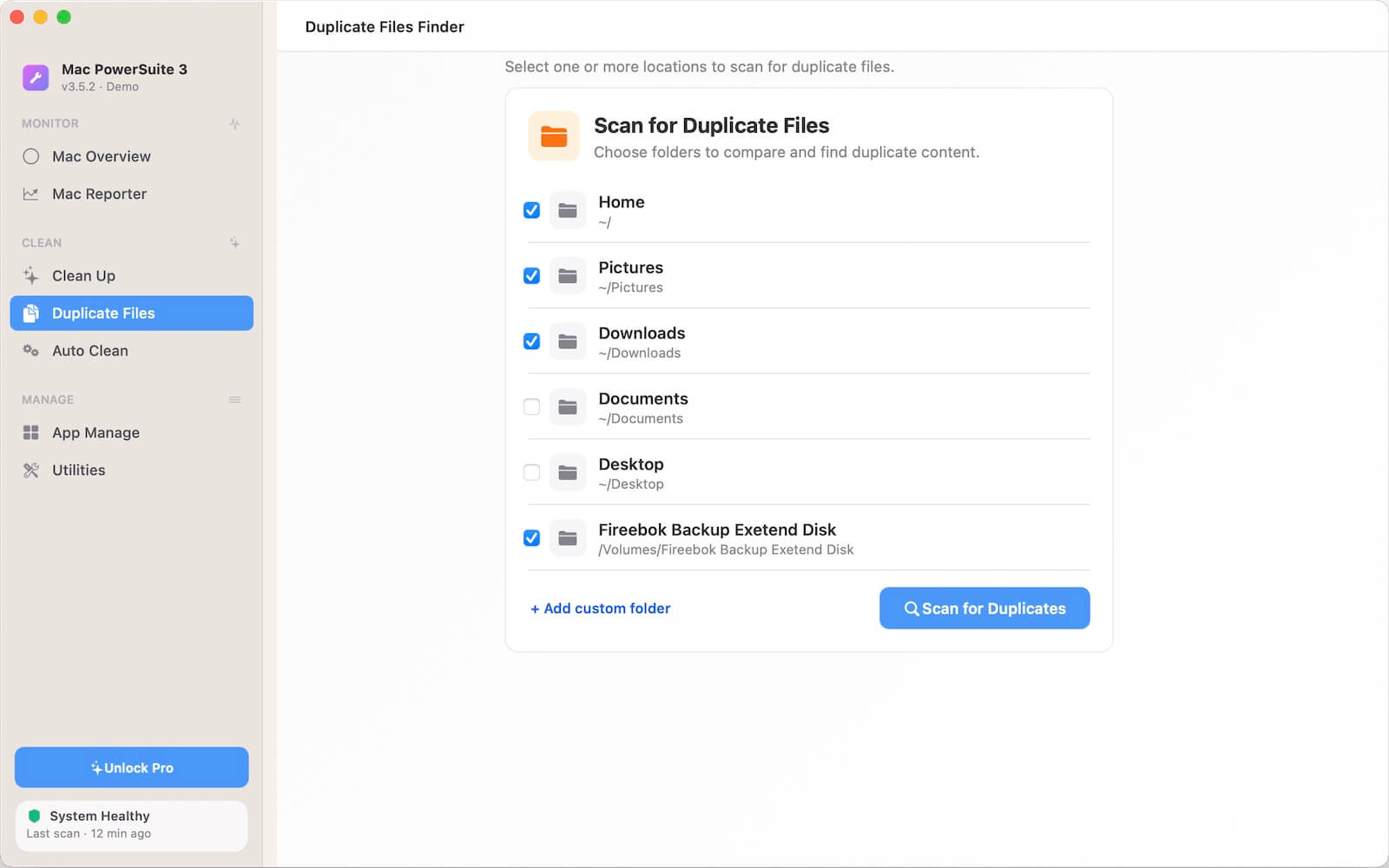Click the Clean Up sparkle icon

click(31, 275)
